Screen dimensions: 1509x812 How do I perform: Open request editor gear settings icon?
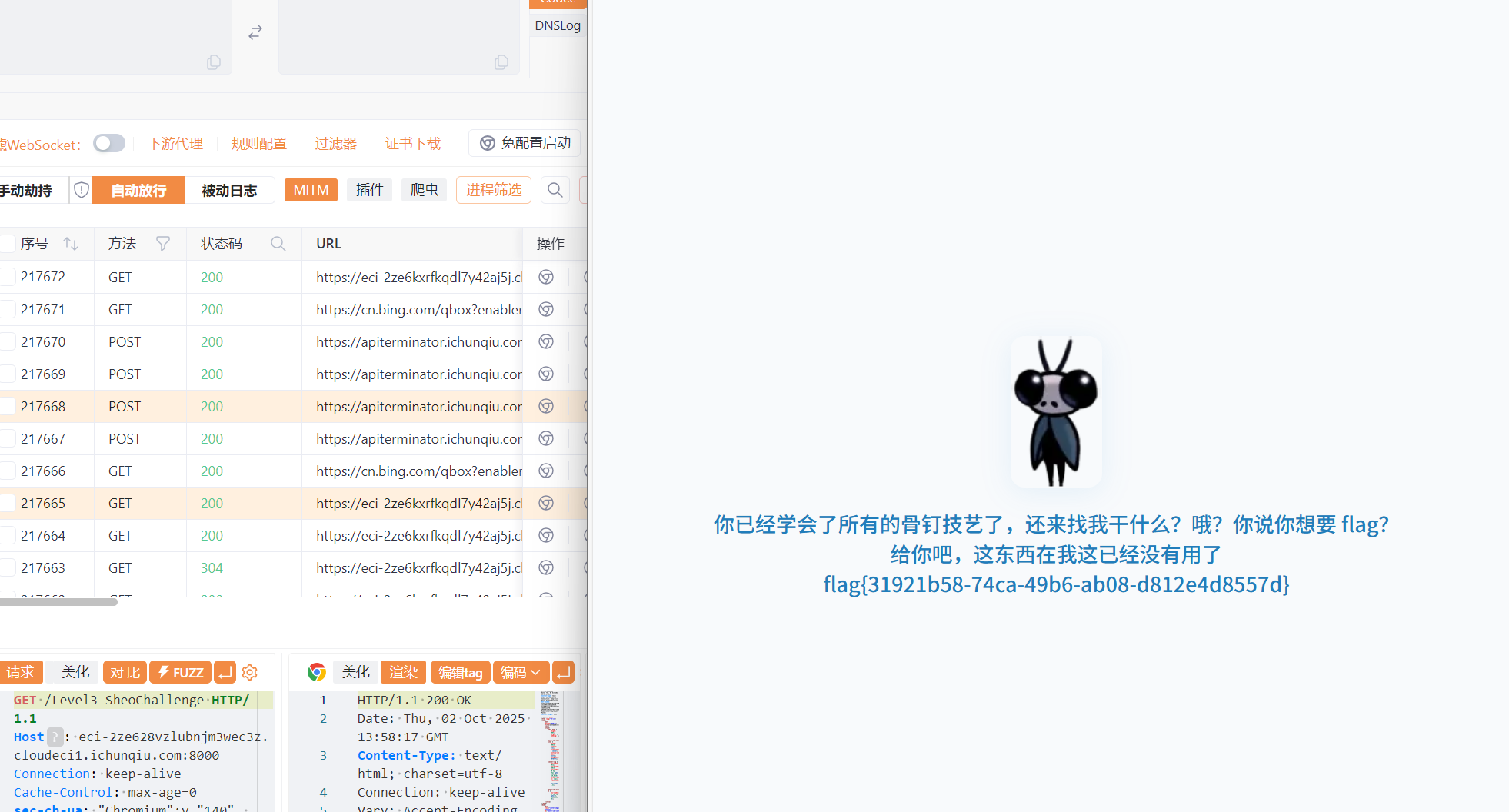[250, 673]
